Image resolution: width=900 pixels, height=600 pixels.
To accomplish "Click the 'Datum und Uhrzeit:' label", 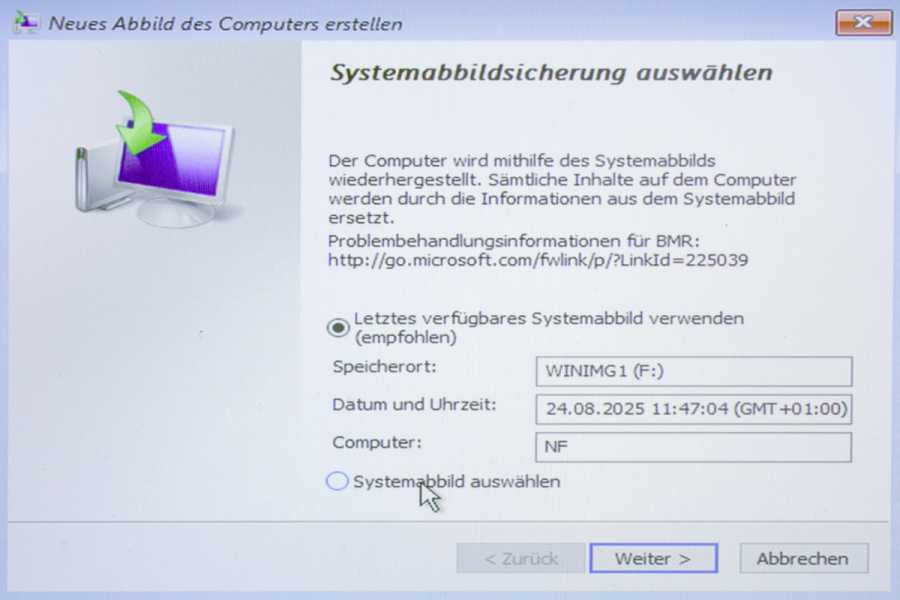I will [x=414, y=404].
